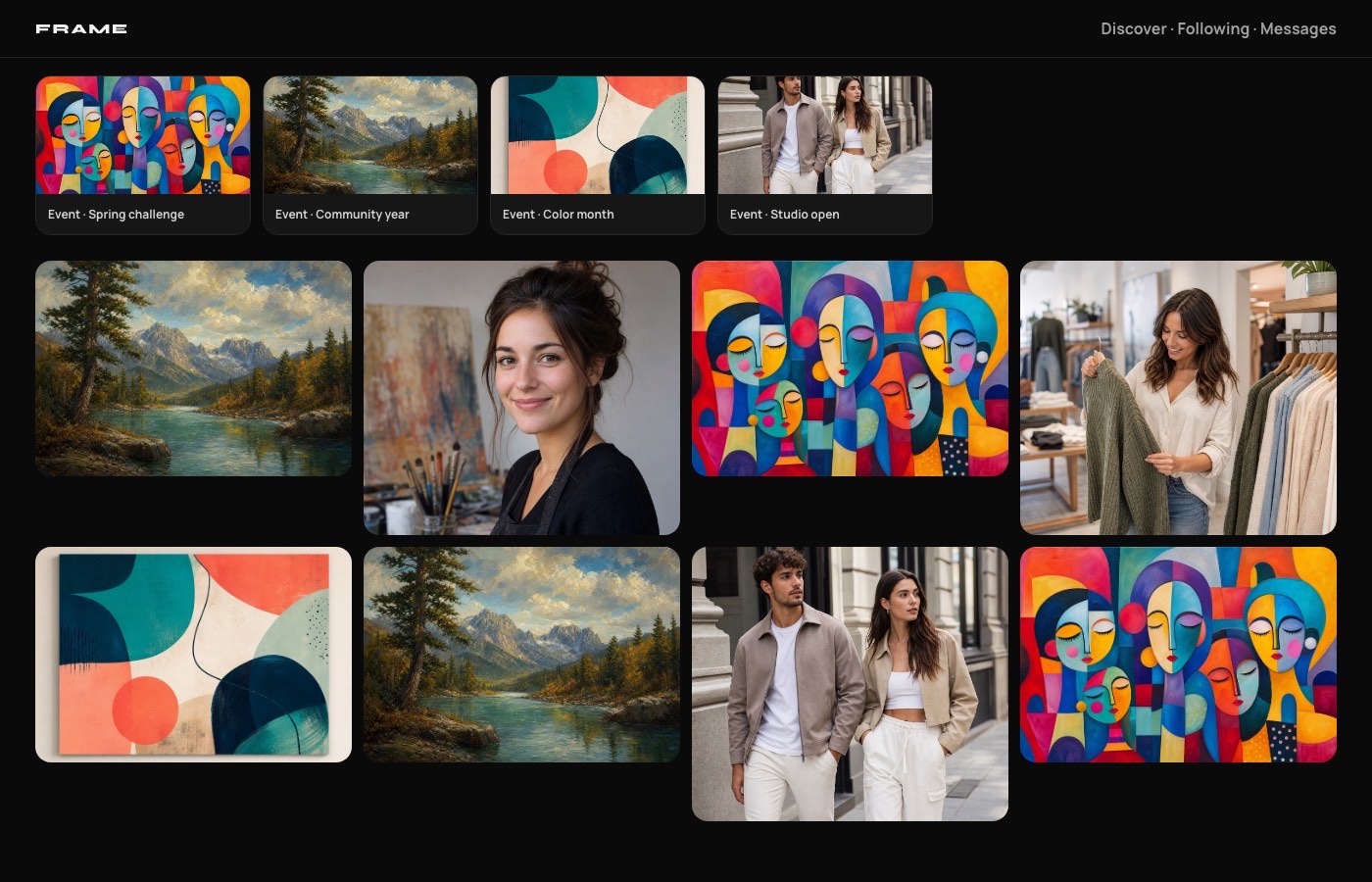This screenshot has height=882, width=1372.
Task: Open Messages from the top navigation
Action: click(x=1298, y=28)
